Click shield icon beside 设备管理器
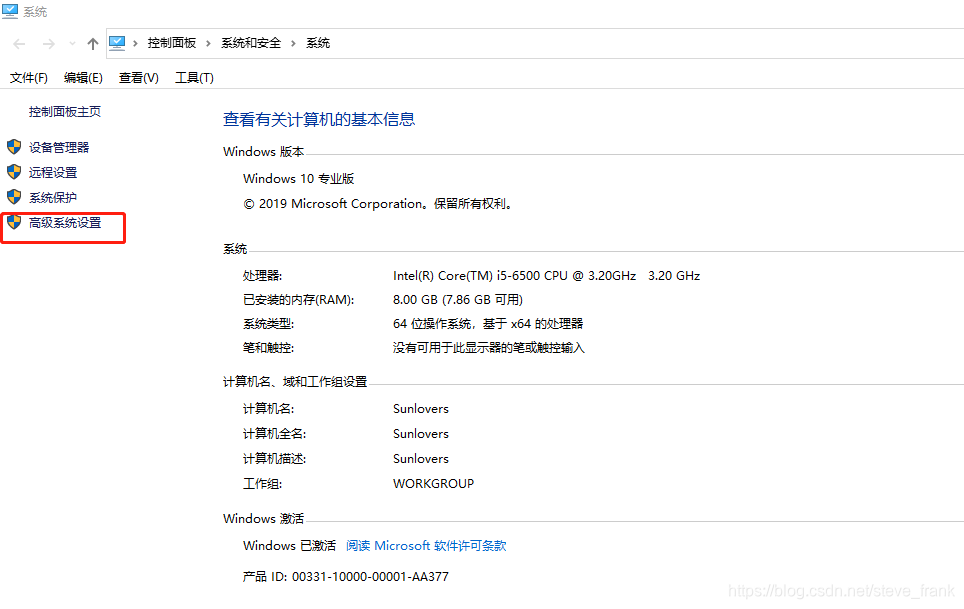This screenshot has width=964, height=609. point(14,147)
